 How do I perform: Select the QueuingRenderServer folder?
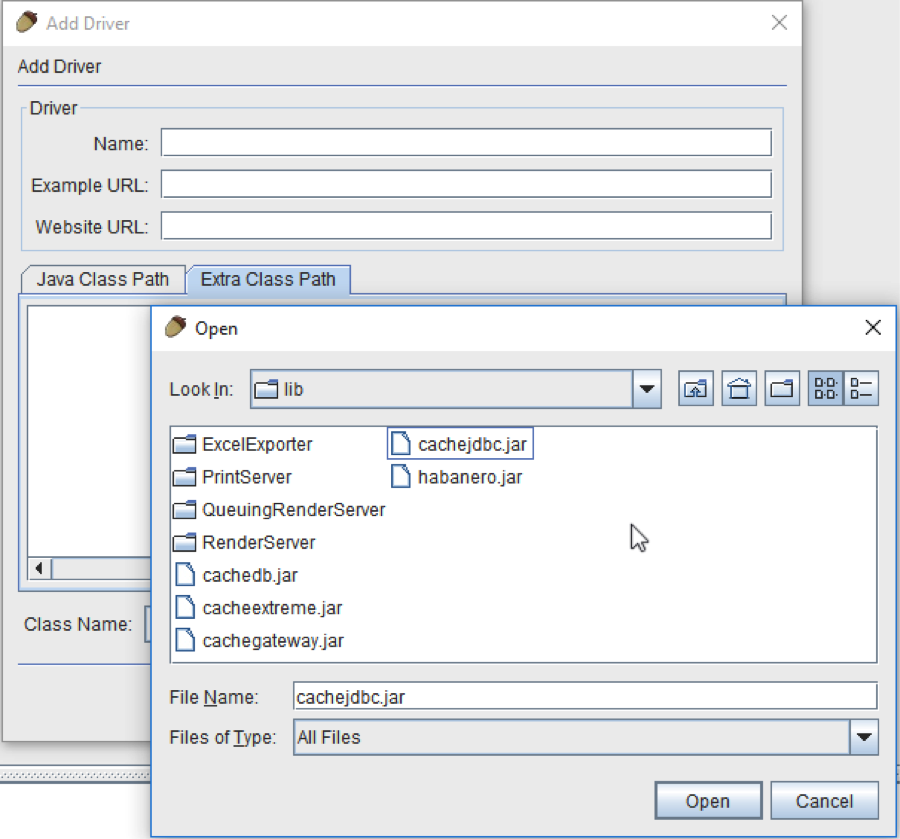pos(292,510)
